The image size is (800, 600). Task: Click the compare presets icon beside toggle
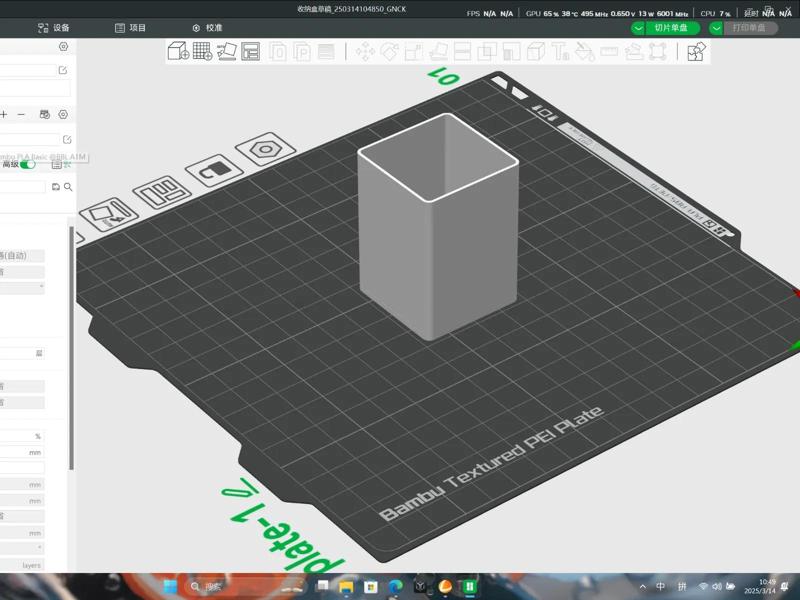point(57,164)
